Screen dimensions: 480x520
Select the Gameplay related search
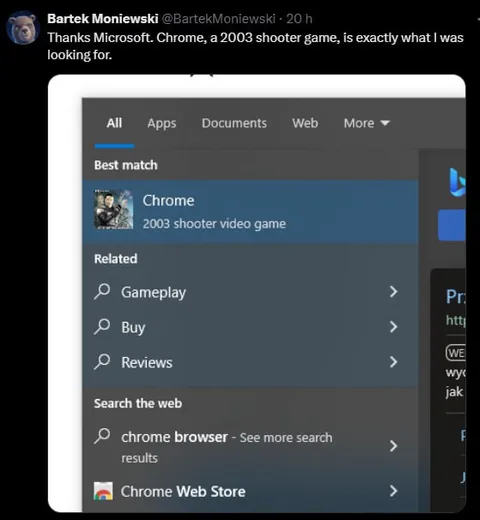[x=250, y=292]
